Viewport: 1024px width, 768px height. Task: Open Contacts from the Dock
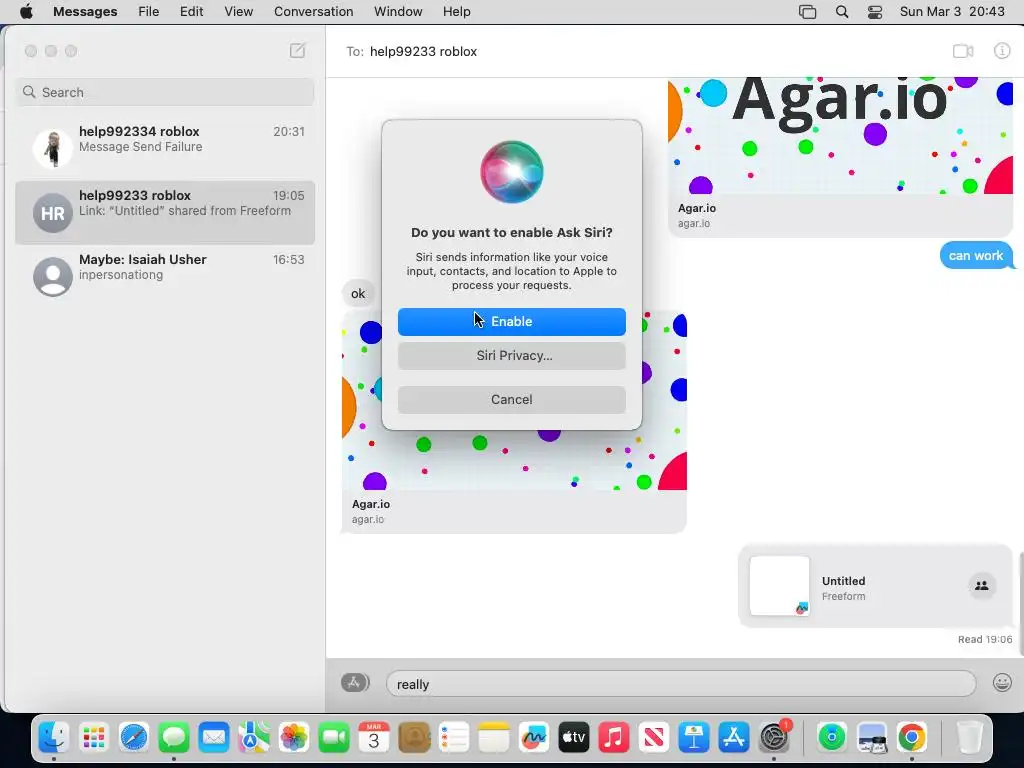point(414,738)
